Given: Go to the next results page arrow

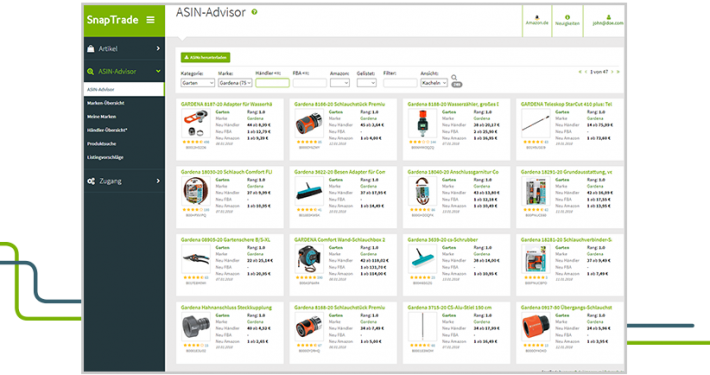Looking at the screenshot, I should (x=612, y=72).
